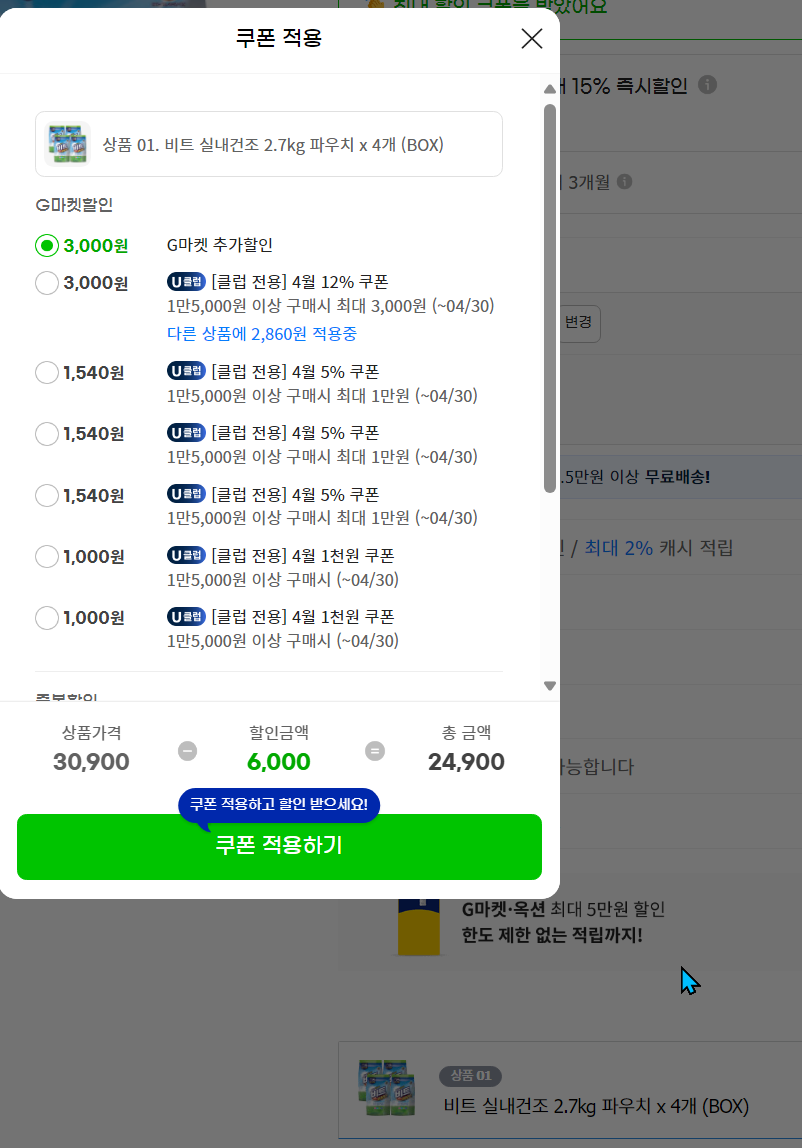
Task: Choose the 4월 12% 쿠폰 radio button
Action: click(47, 283)
